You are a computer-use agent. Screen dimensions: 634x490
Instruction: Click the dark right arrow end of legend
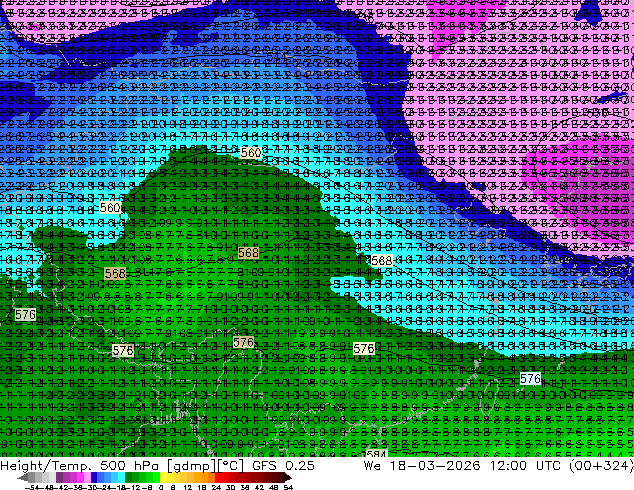click(287, 478)
